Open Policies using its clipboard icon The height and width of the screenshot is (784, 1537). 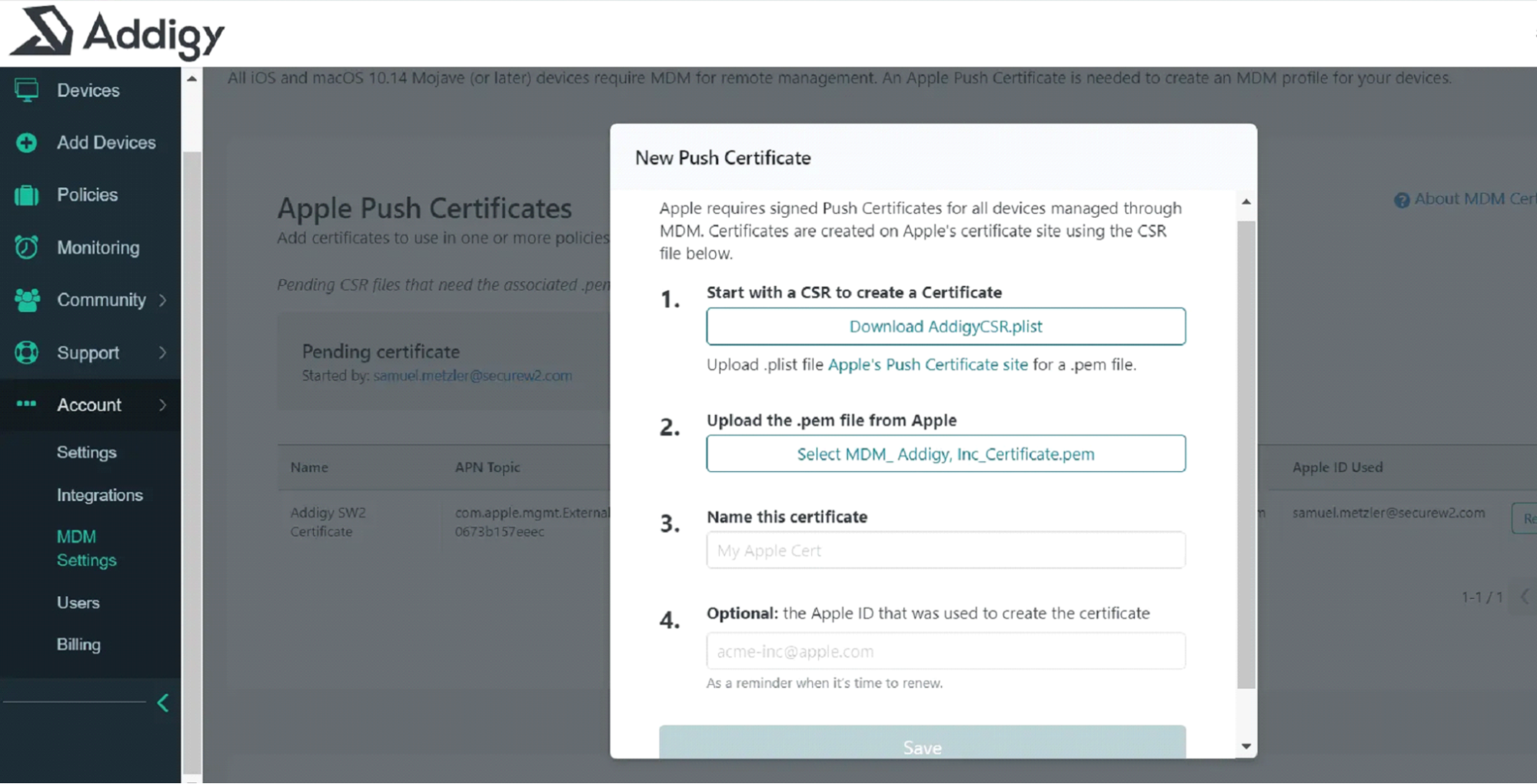pos(26,195)
